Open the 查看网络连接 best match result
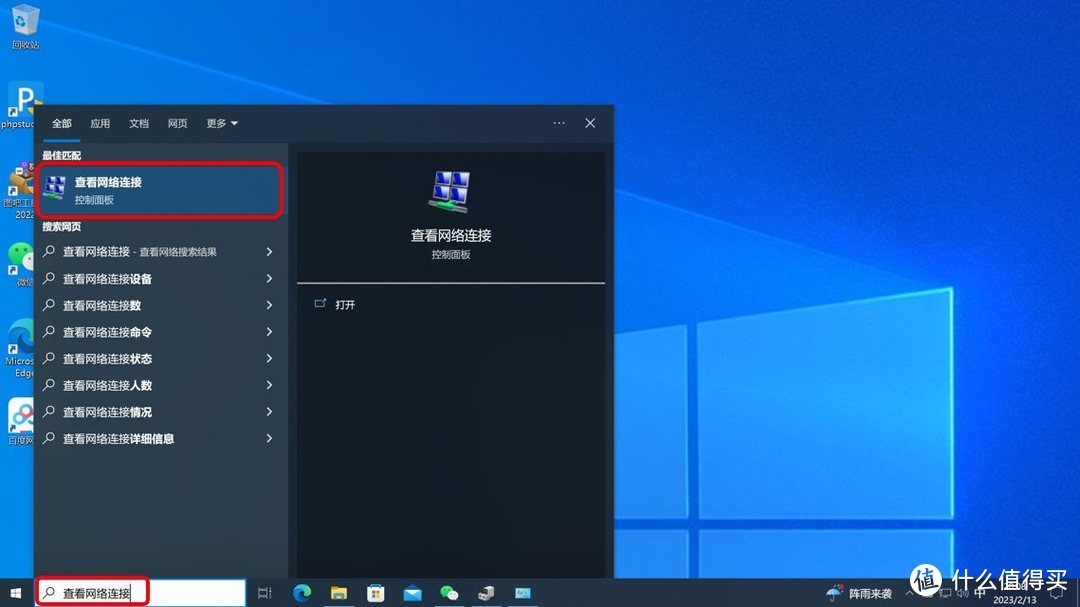Viewport: 1080px width, 607px height. [x=160, y=190]
